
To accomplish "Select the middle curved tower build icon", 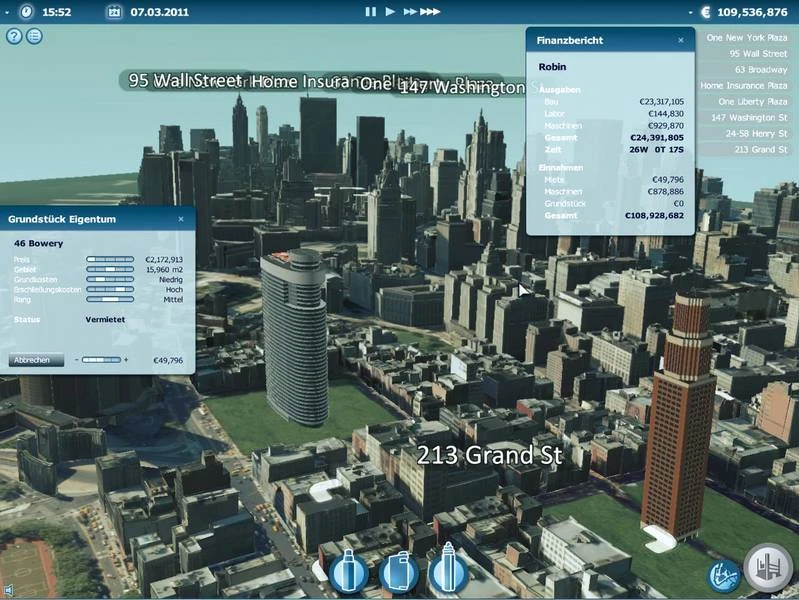I will point(399,572).
